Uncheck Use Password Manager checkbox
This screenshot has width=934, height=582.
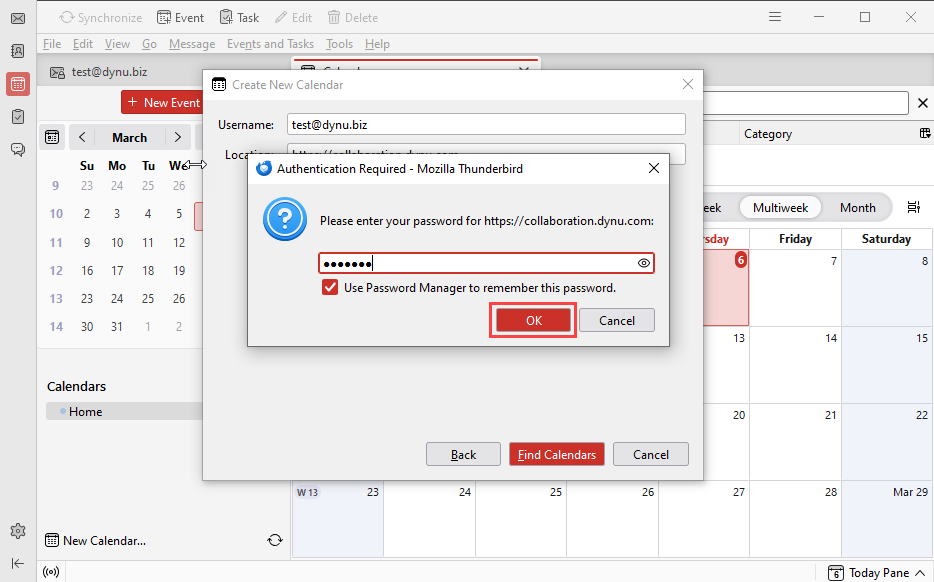pyautogui.click(x=330, y=288)
